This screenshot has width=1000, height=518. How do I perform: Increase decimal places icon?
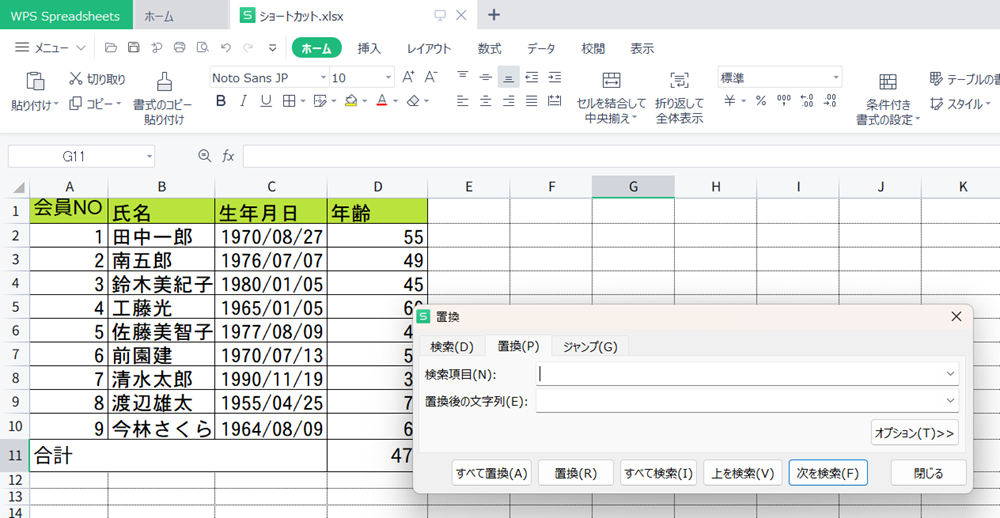tap(807, 101)
